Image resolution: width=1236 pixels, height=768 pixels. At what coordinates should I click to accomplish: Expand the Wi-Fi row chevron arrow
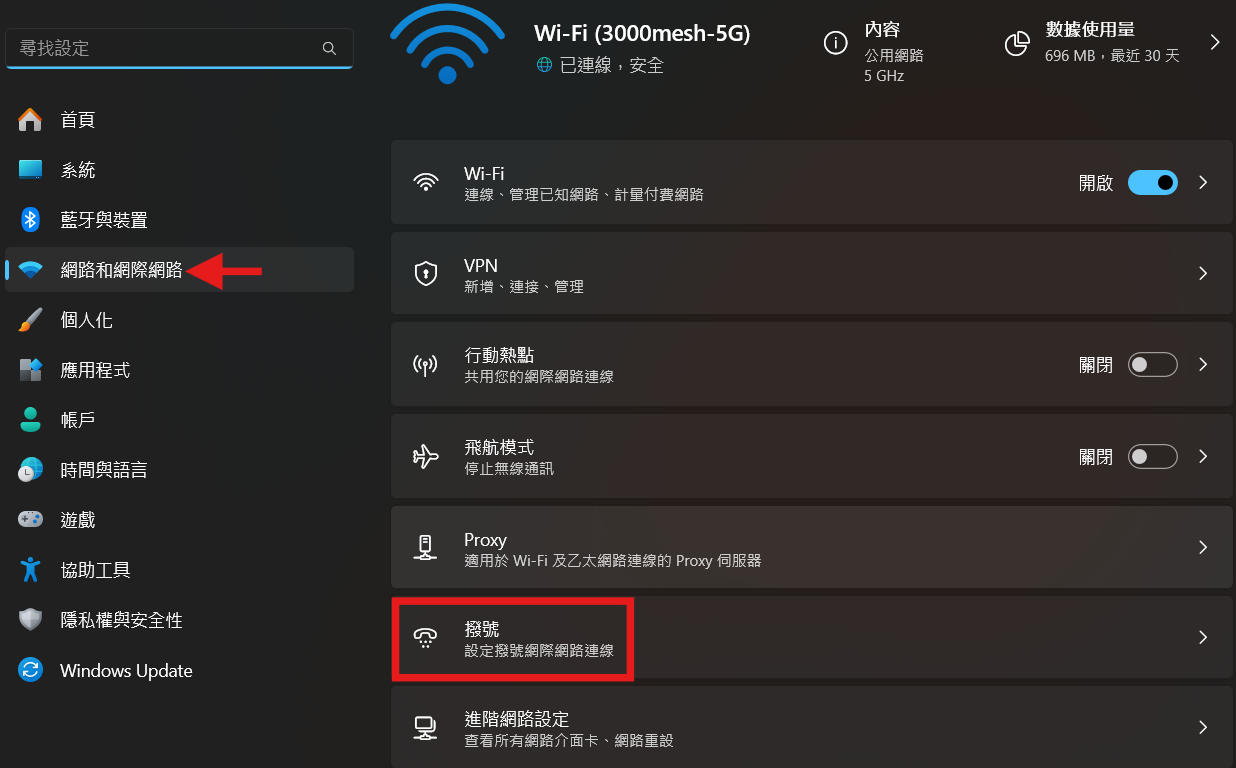tap(1203, 183)
